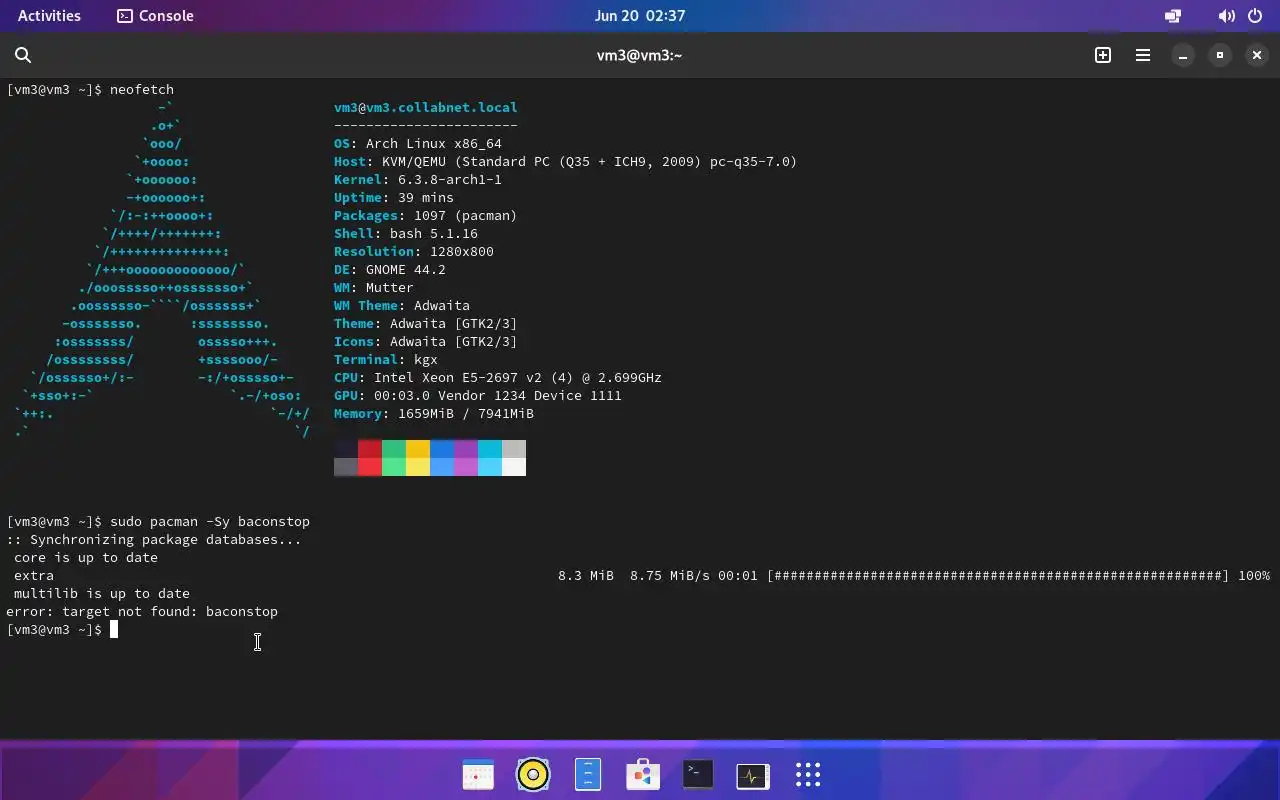Image resolution: width=1280 pixels, height=800 pixels.
Task: Open the Console hamburger menu
Action: [x=1143, y=56]
